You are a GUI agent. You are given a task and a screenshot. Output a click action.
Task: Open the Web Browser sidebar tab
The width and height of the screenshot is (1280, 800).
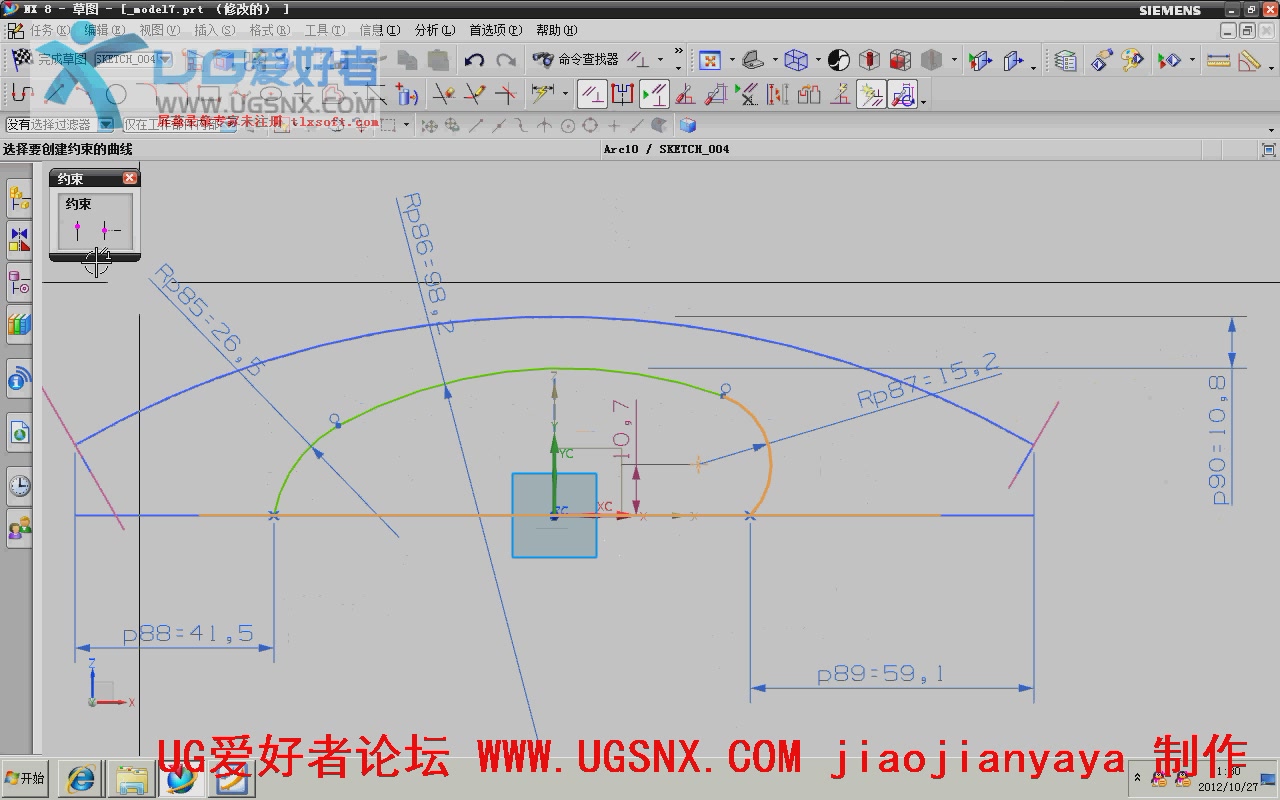point(19,432)
